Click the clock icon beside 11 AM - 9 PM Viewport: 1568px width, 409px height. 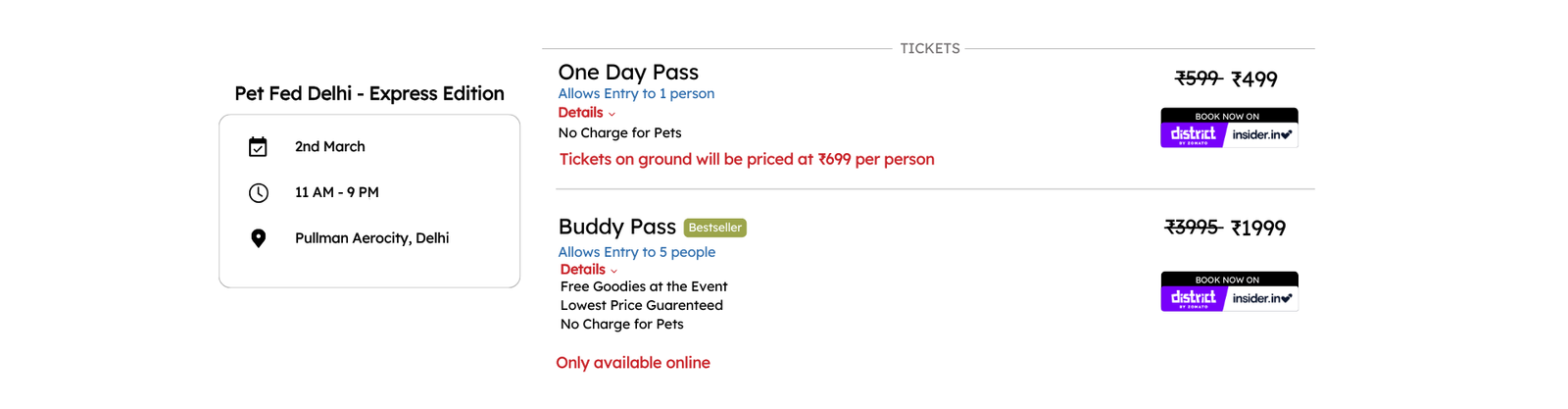[259, 193]
